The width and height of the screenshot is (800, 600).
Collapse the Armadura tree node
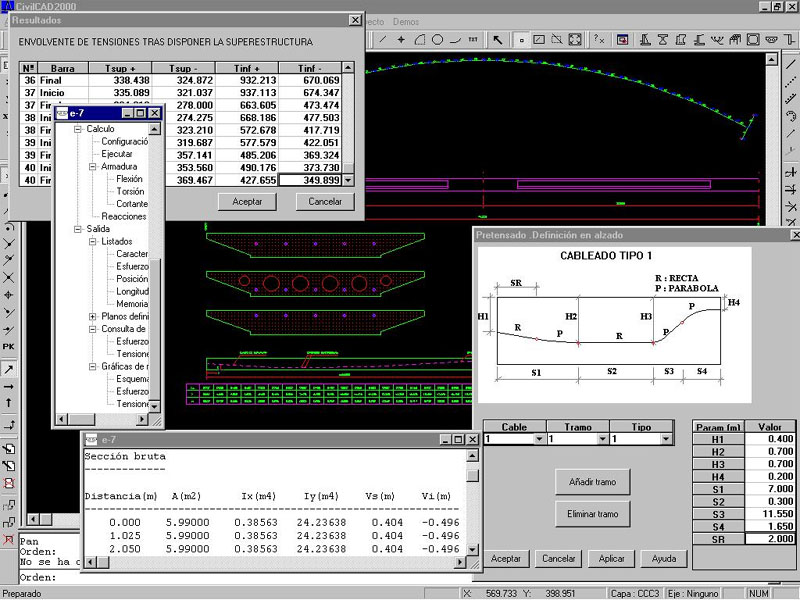[92, 167]
